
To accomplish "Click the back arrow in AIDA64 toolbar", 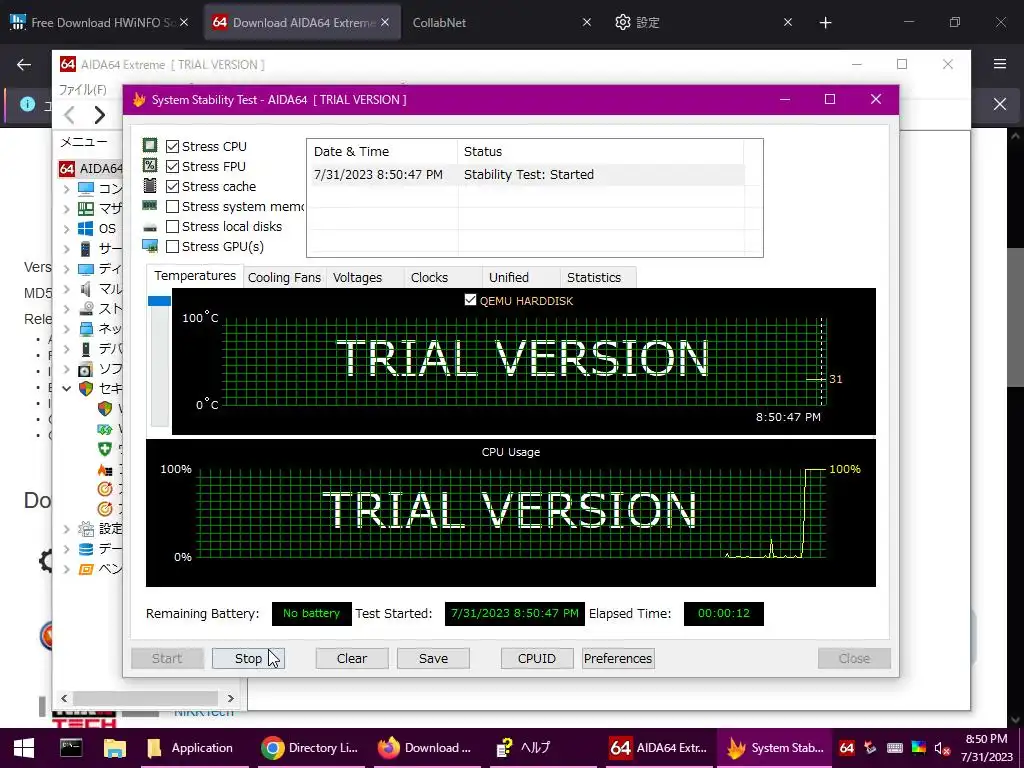I will pyautogui.click(x=69, y=115).
